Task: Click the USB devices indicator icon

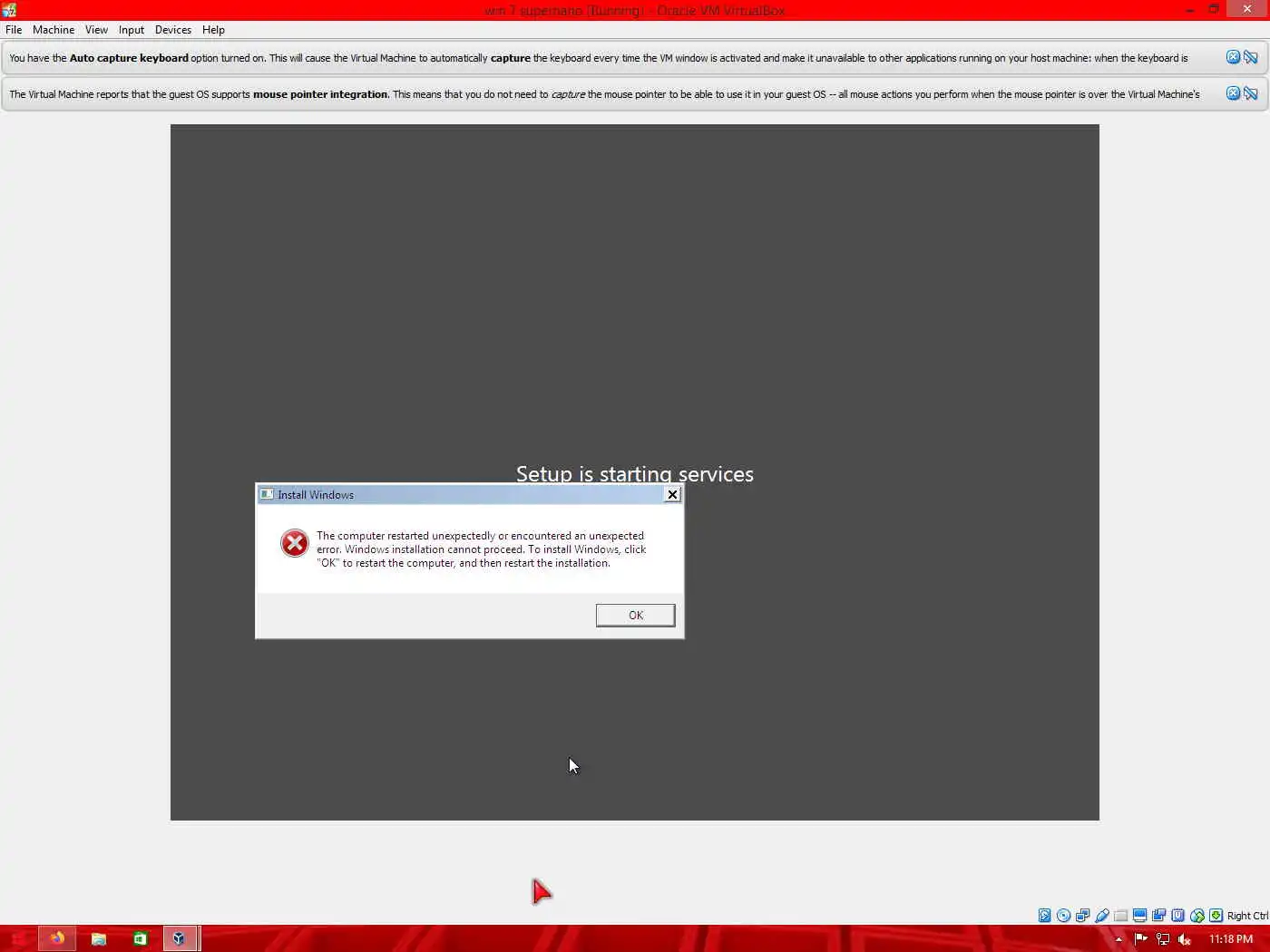Action: pyautogui.click(x=1102, y=916)
